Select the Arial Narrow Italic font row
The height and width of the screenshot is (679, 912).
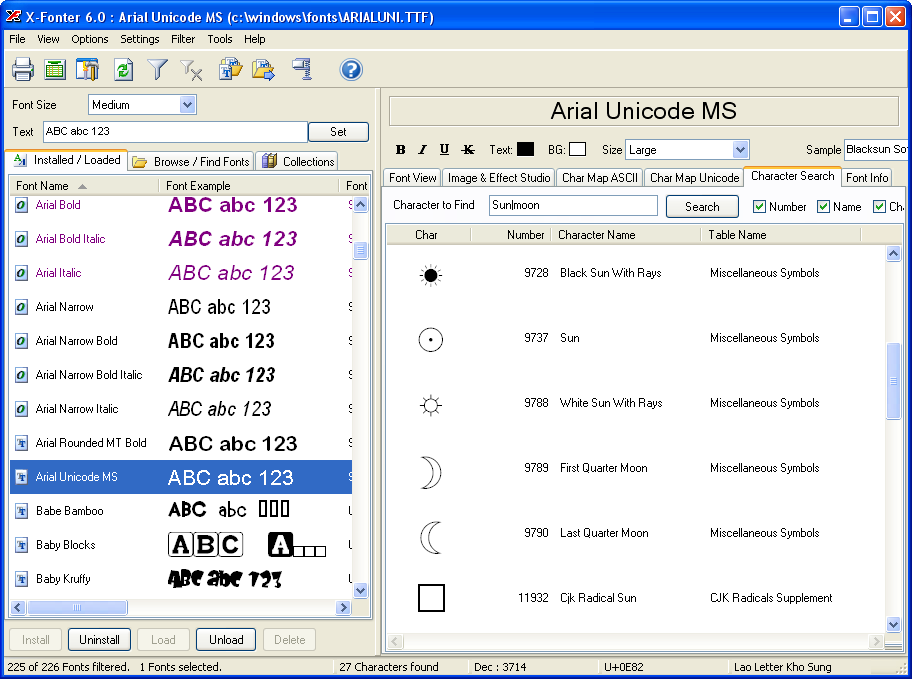[181, 409]
